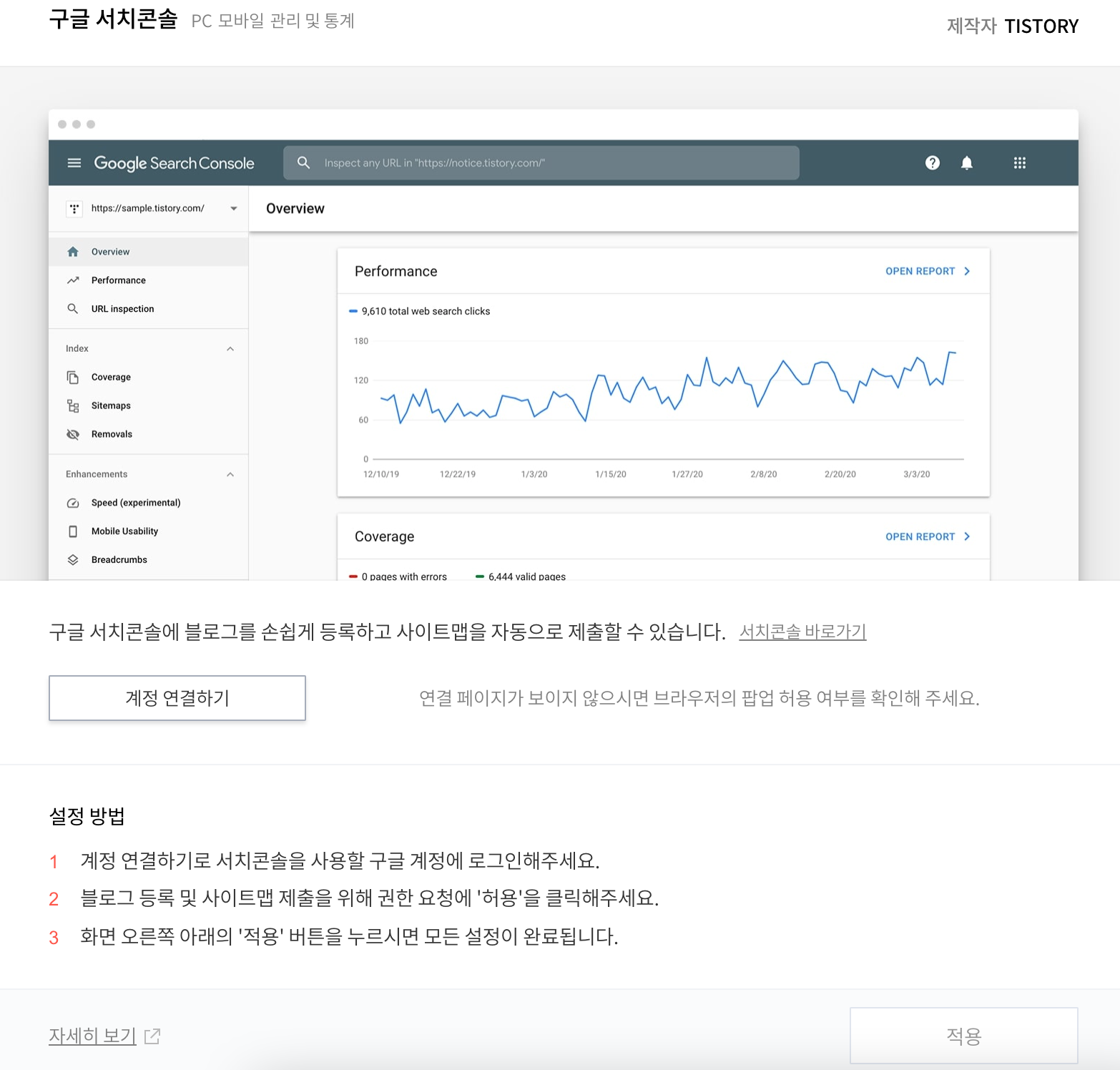
Task: Click the Speed gauge icon in sidebar
Action: point(73,503)
